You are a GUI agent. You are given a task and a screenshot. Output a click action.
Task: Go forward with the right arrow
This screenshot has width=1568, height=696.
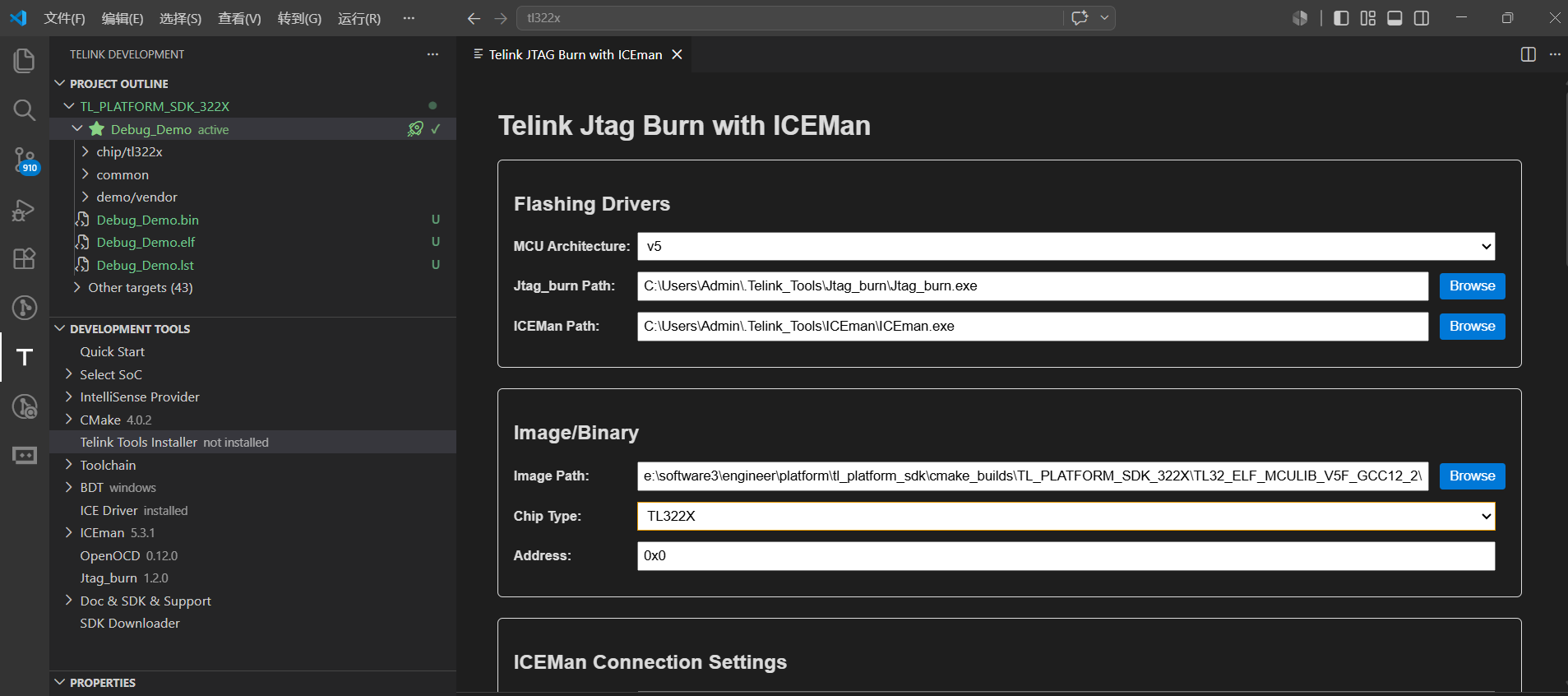pyautogui.click(x=501, y=18)
